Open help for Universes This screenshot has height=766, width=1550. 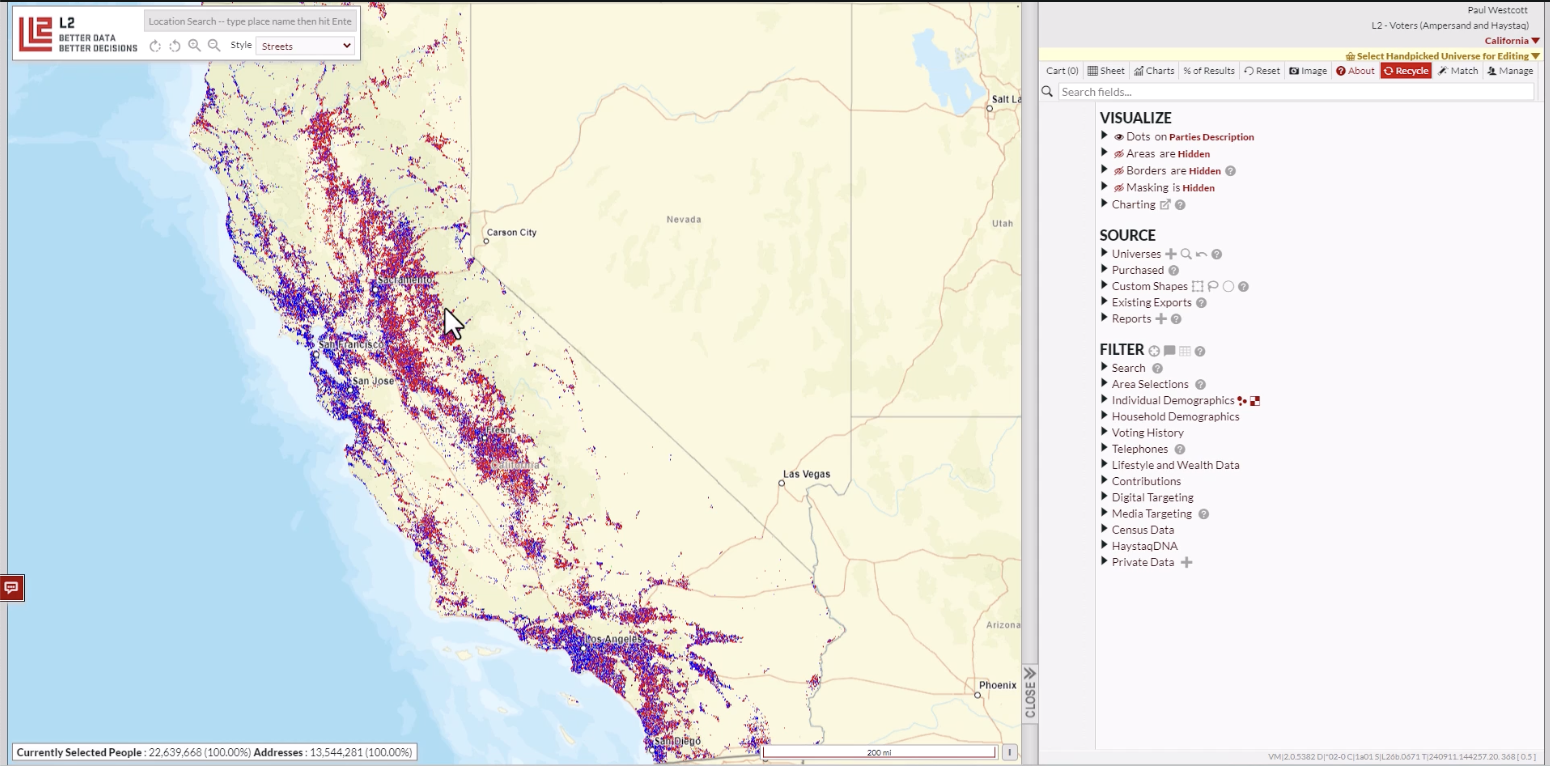[1217, 254]
